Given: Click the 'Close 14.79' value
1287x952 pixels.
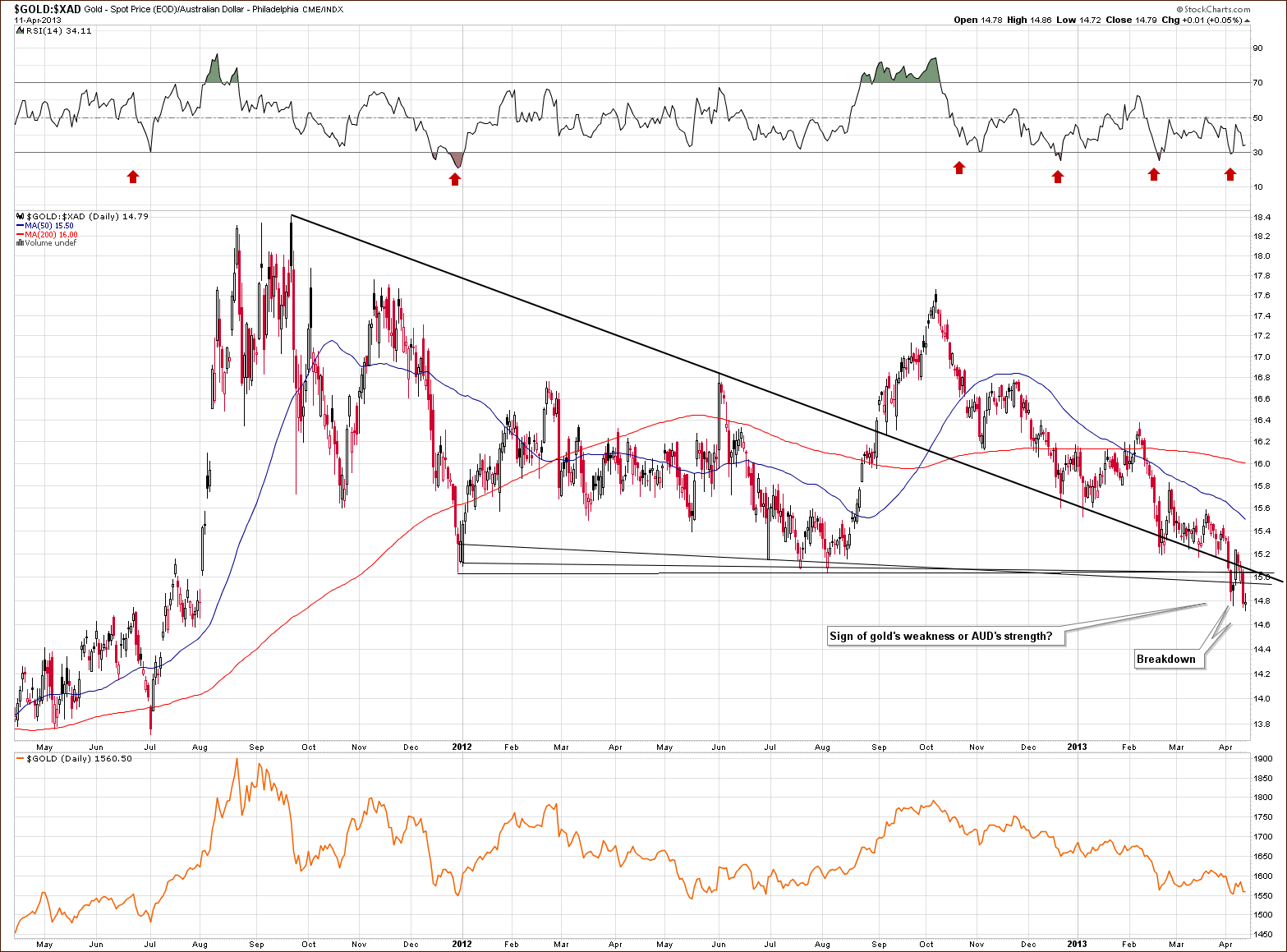Looking at the screenshot, I should [1133, 21].
